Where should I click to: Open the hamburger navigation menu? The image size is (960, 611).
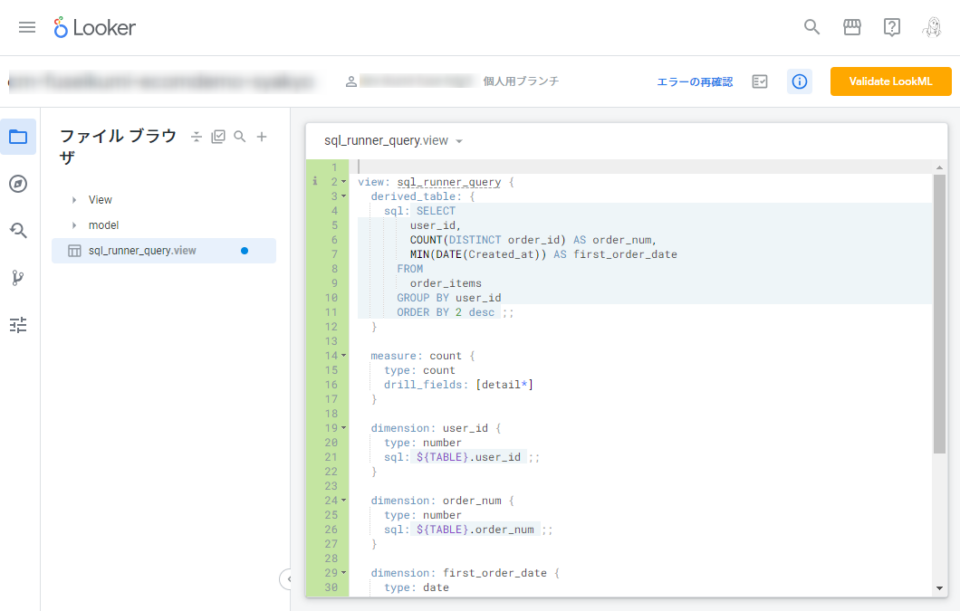(x=27, y=27)
